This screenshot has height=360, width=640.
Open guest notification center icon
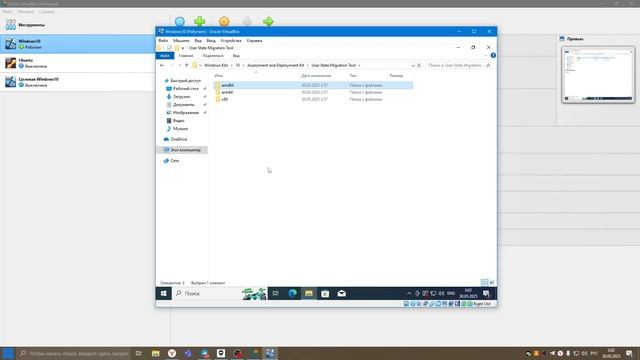coord(486,293)
